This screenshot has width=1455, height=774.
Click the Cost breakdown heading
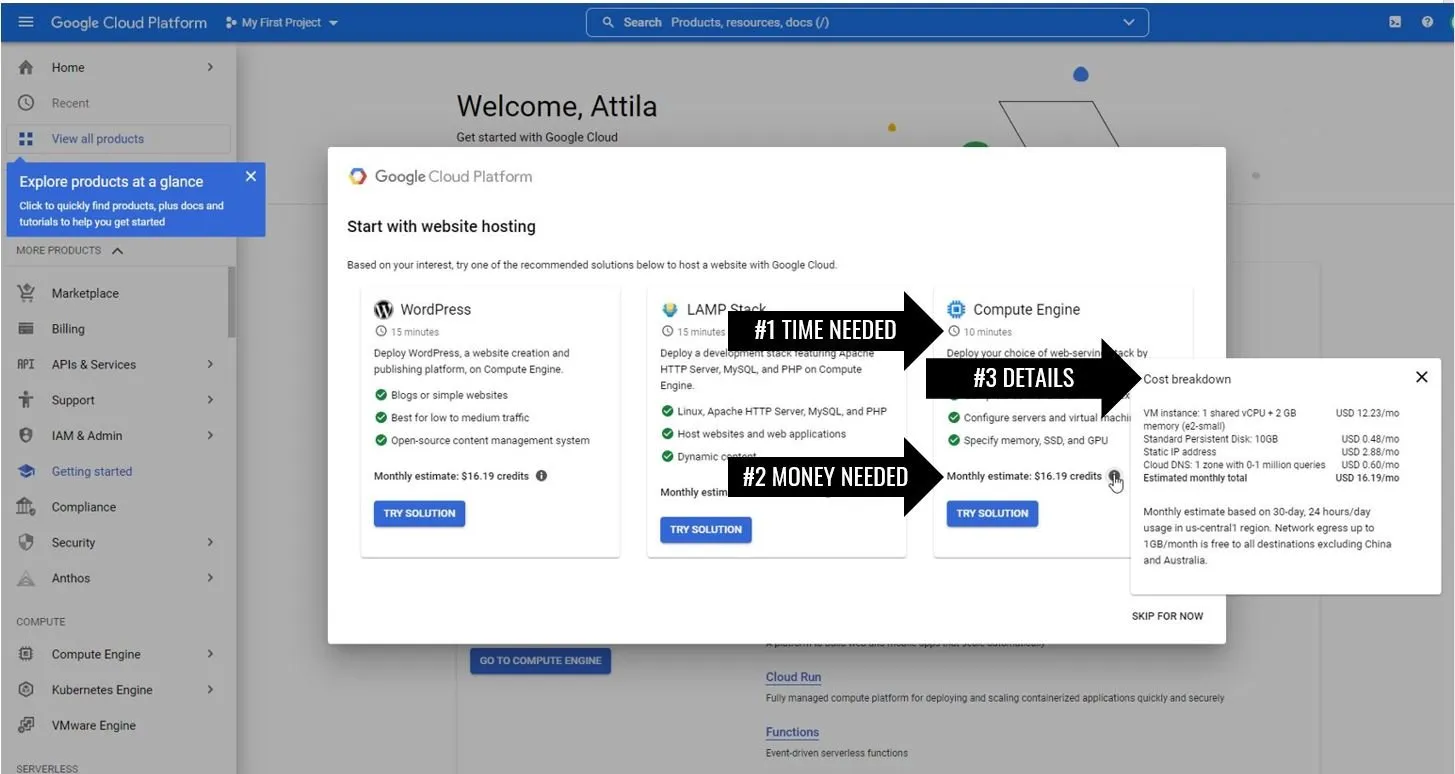pos(1187,379)
